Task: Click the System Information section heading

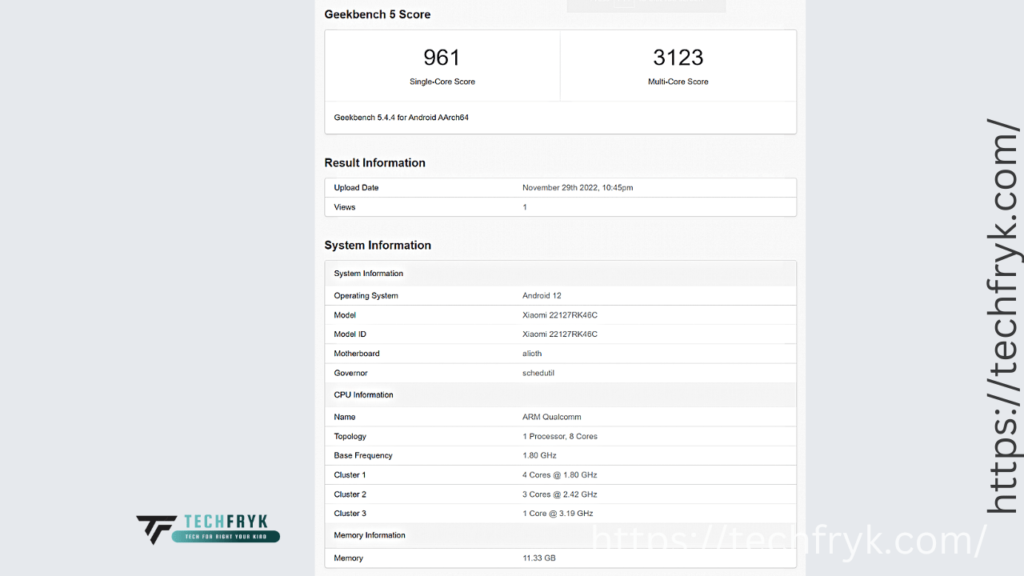Action: (377, 245)
